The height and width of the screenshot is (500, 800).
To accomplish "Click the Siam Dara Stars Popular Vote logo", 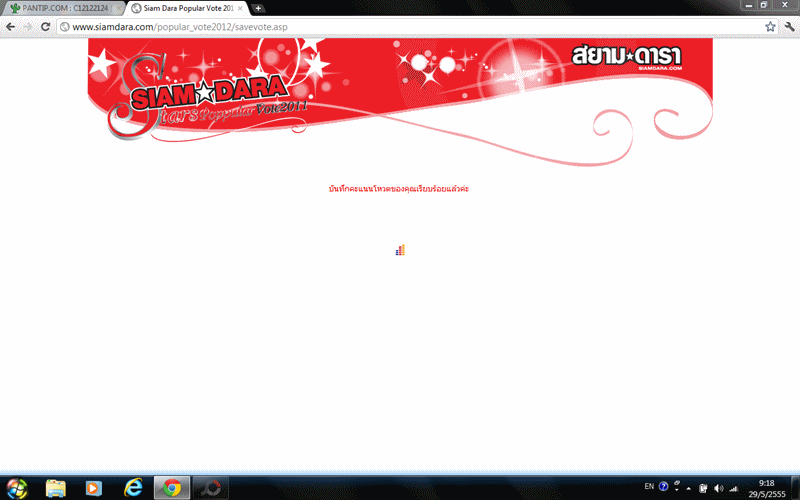I will [209, 97].
